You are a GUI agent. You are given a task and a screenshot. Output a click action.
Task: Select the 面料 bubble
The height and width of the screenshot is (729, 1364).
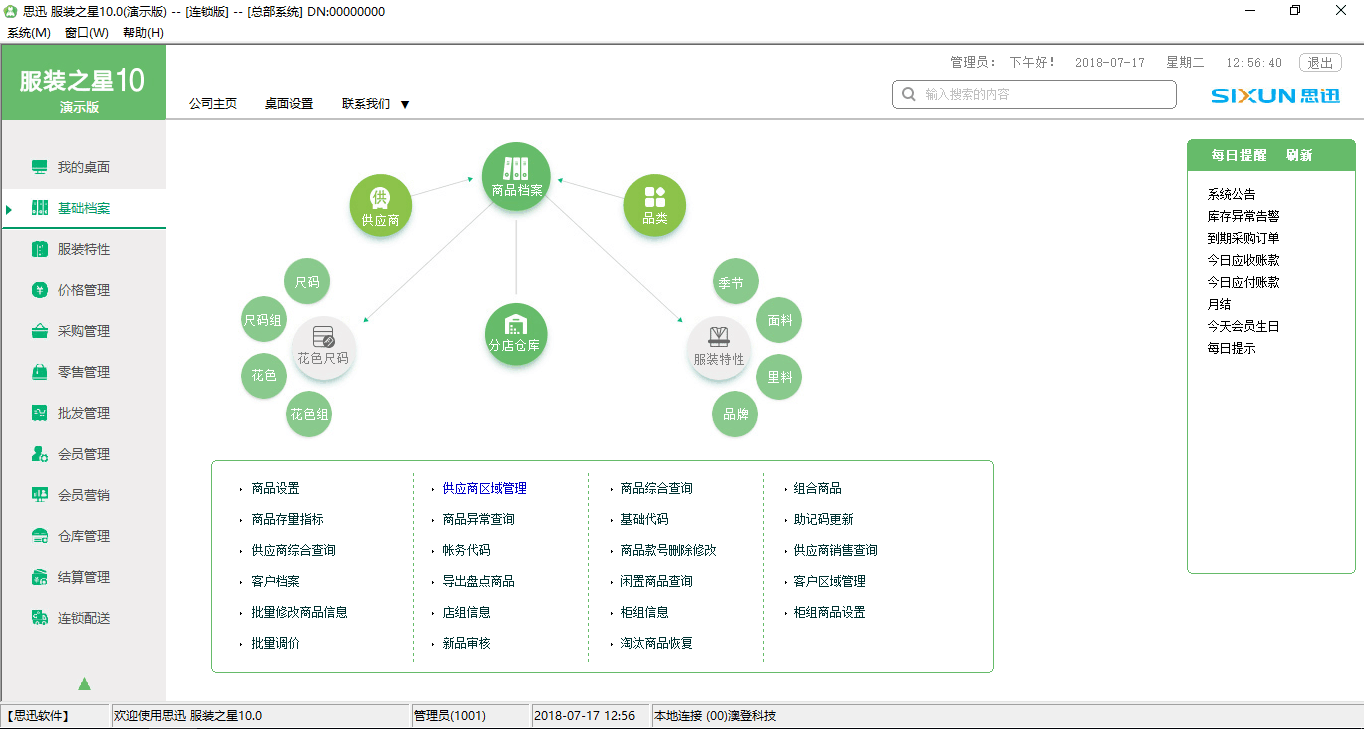pyautogui.click(x=779, y=320)
